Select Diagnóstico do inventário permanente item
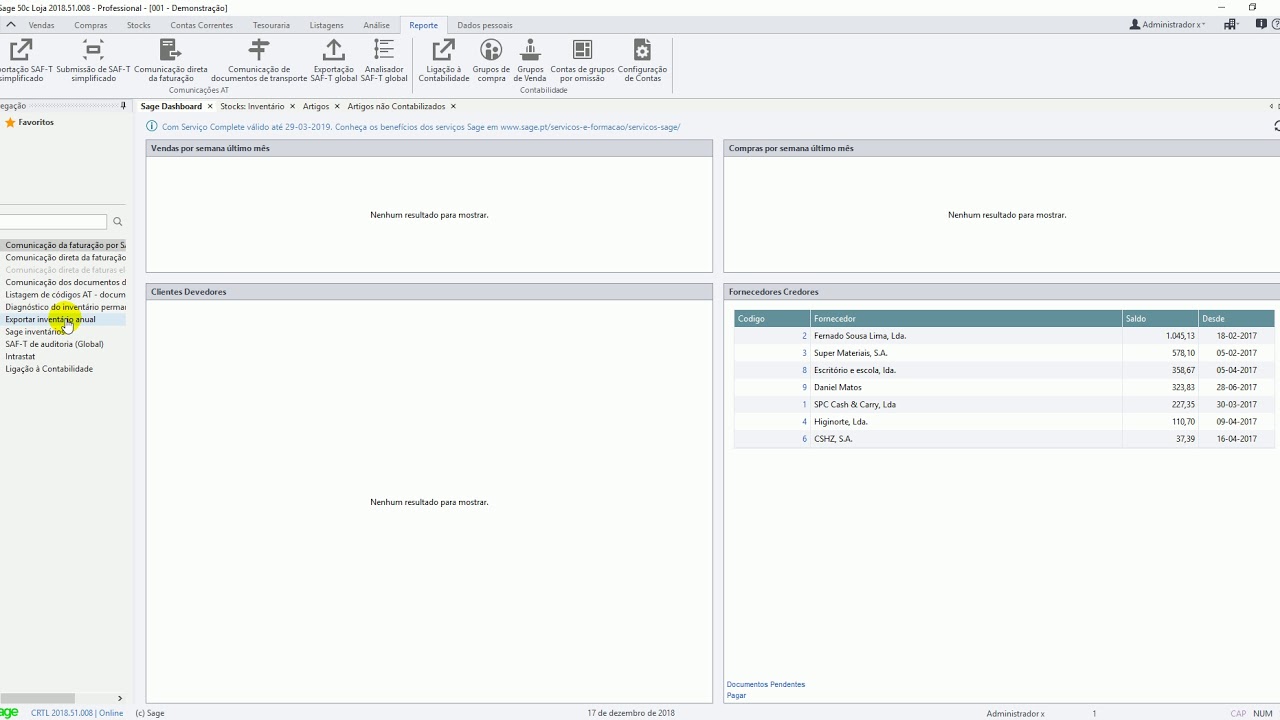 [x=65, y=307]
